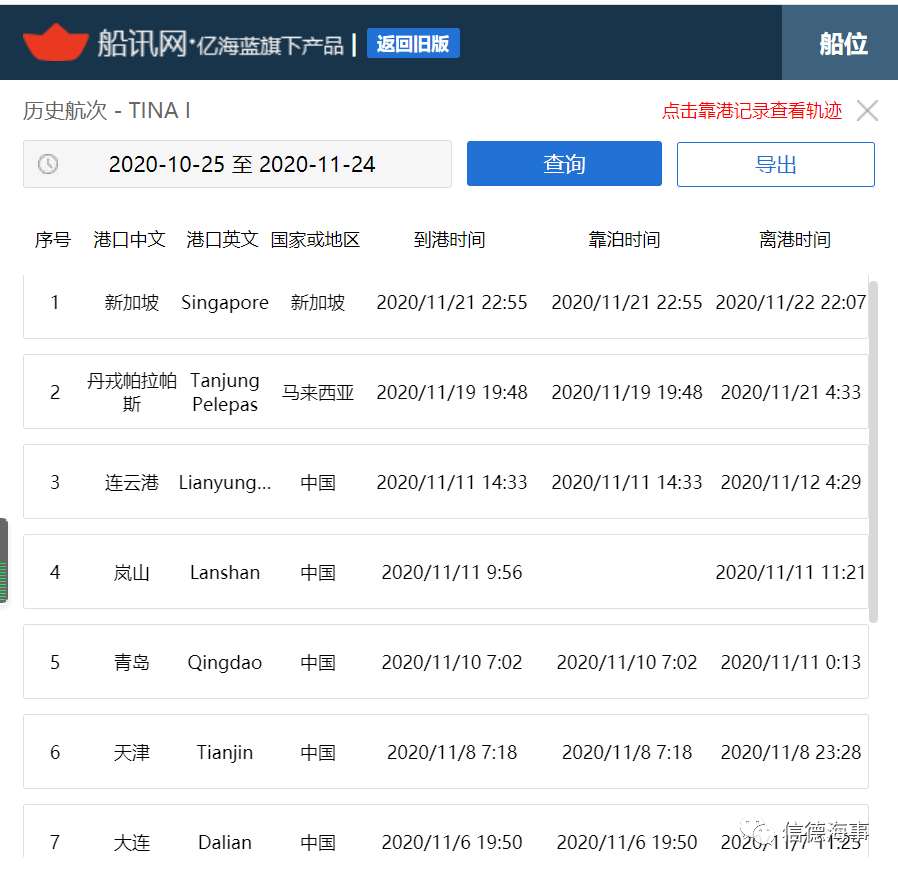
Task: Select the Tanjung Pelepas port record
Action: (x=446, y=392)
